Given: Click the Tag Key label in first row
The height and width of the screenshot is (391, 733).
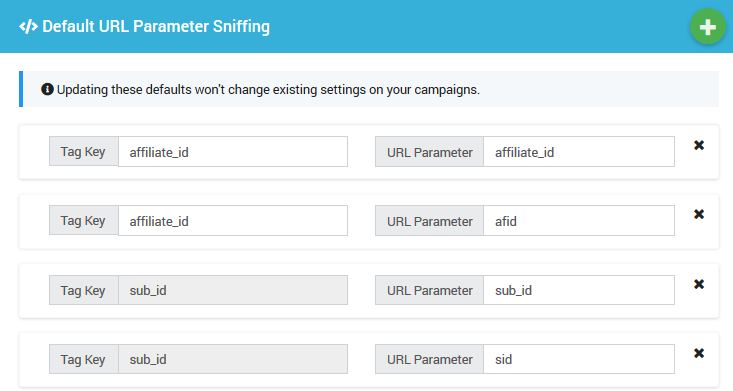Looking at the screenshot, I should coord(84,152).
